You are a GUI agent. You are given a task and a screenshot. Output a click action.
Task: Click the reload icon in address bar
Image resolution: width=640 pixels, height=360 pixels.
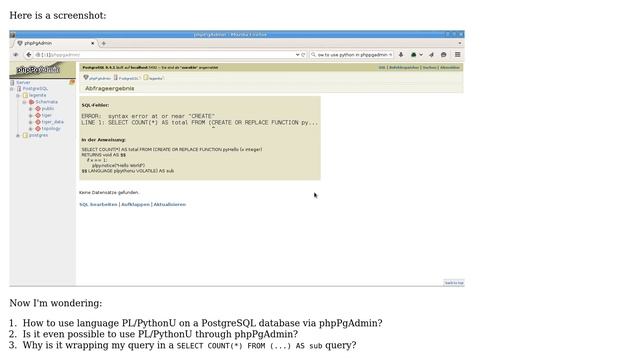click(303, 55)
